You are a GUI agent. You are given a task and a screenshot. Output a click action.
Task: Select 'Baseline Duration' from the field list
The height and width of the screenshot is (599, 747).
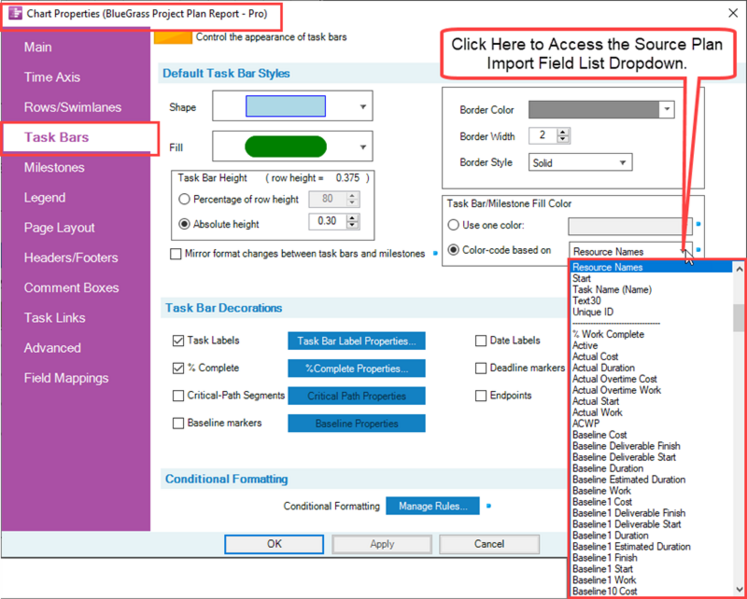tap(607, 468)
